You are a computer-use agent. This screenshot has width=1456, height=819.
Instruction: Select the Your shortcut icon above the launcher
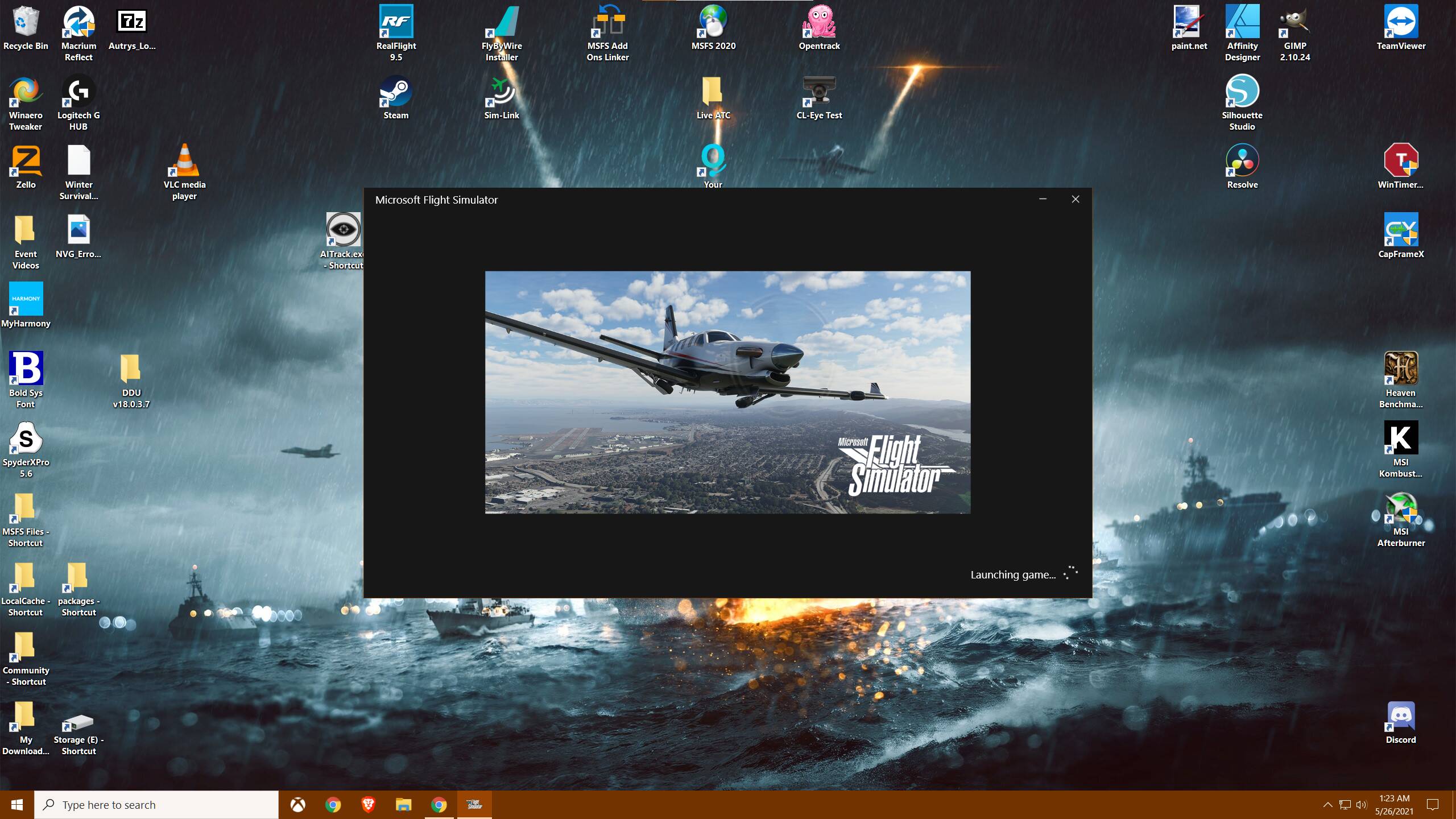tap(713, 166)
